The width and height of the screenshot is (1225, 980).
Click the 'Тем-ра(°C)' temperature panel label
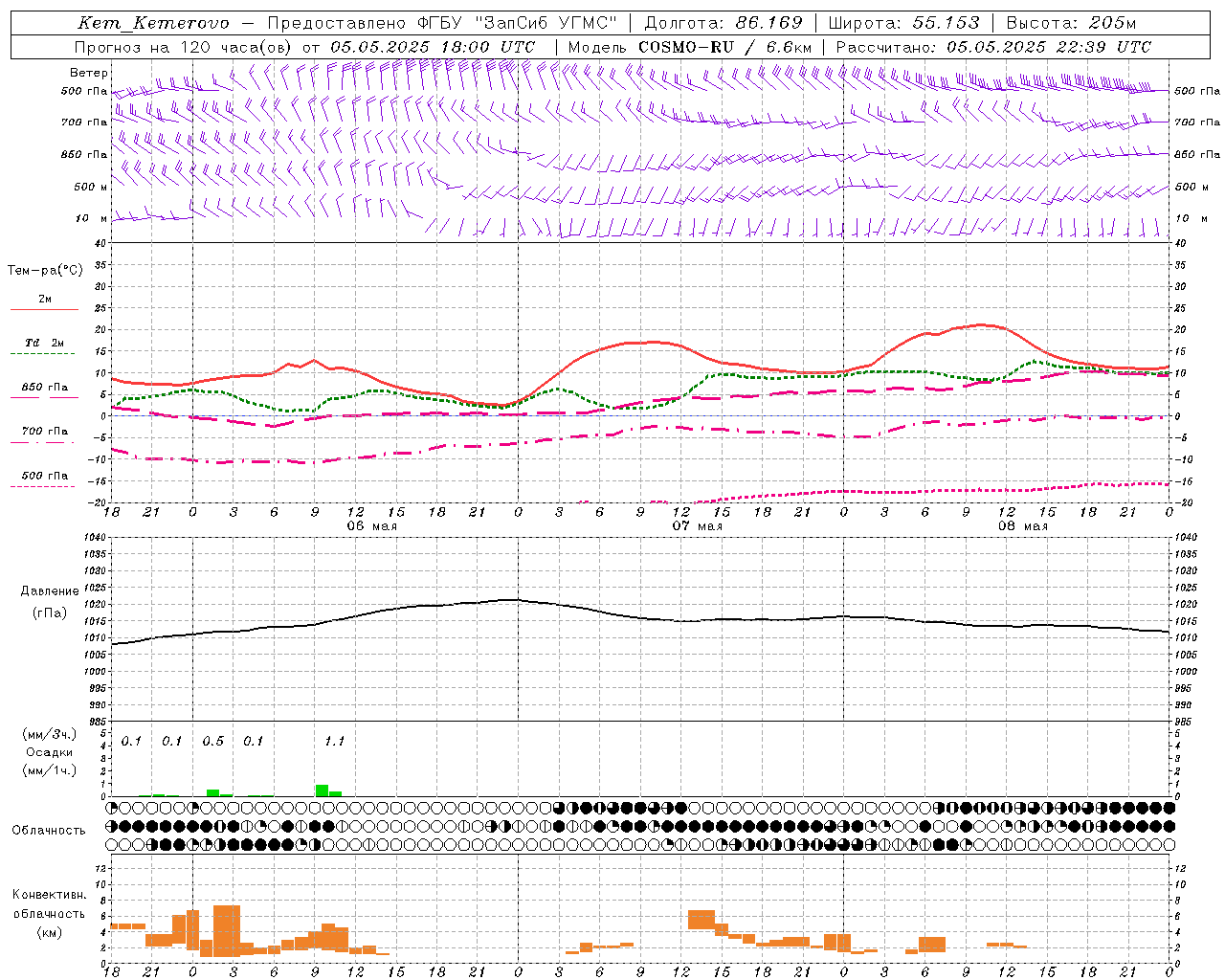coord(45,271)
